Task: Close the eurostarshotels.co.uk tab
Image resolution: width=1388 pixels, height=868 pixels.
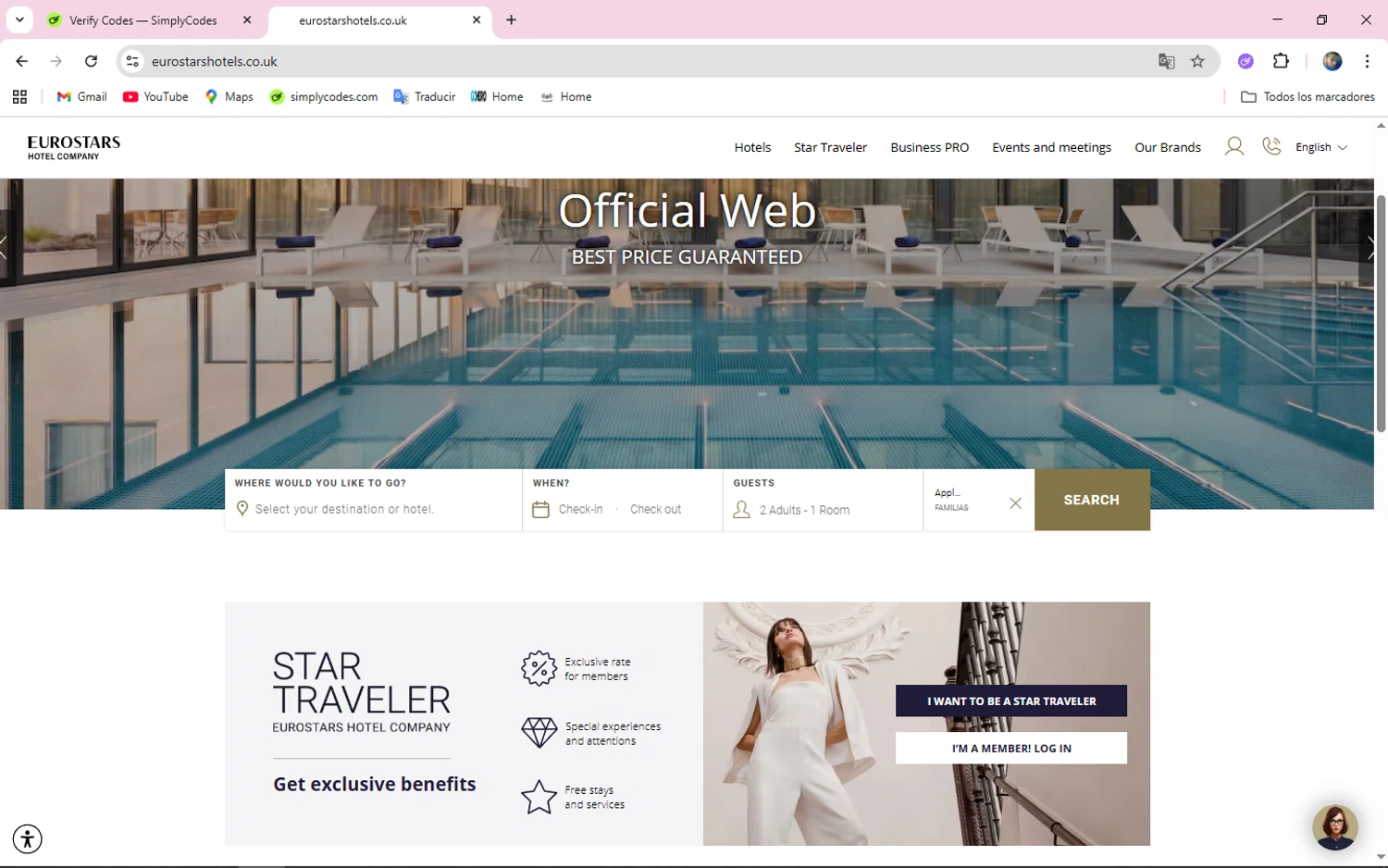Action: coord(477,19)
